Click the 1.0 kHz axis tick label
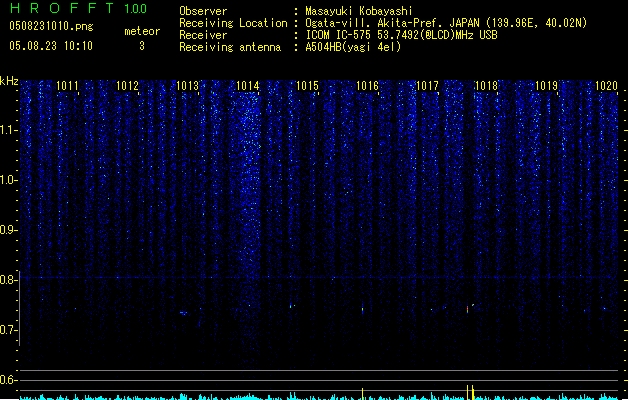The height and width of the screenshot is (400, 629). coord(8,180)
